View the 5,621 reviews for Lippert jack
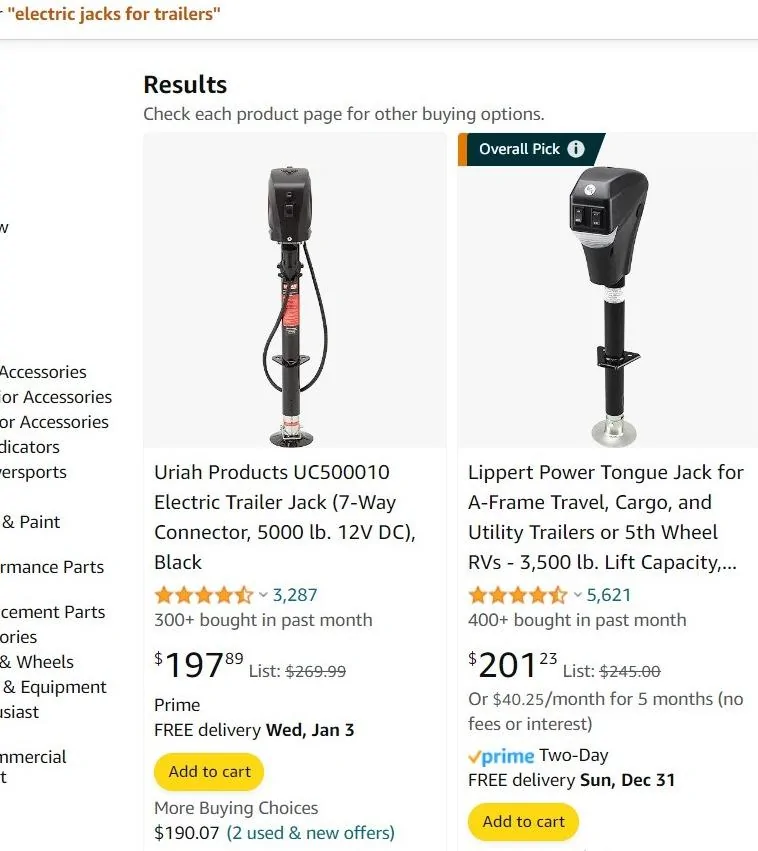Screen dimensions: 758x851 click(x=609, y=595)
